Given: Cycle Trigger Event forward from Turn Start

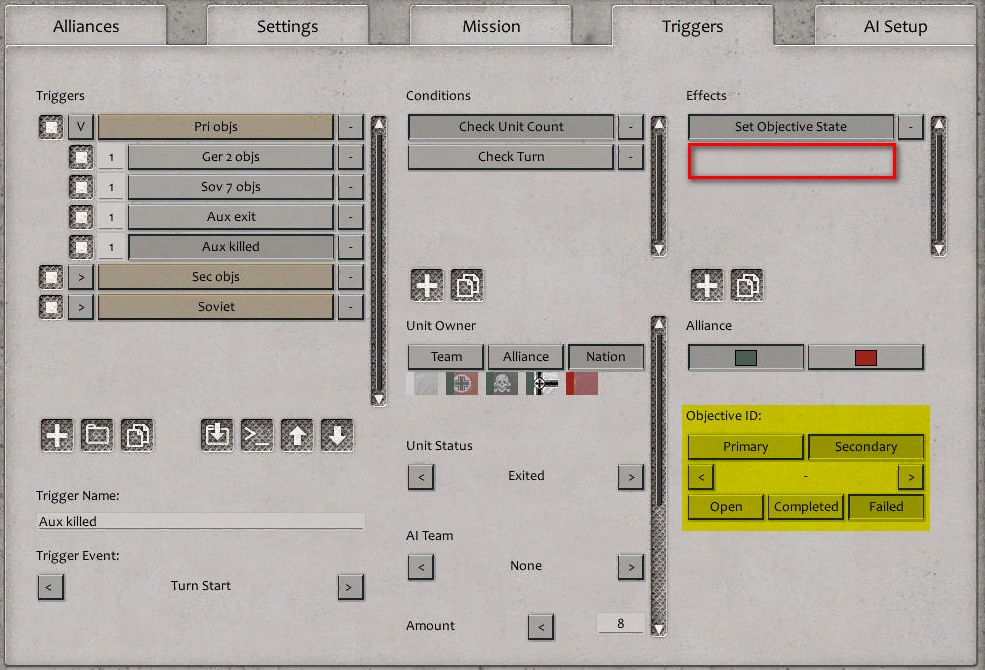Looking at the screenshot, I should [x=350, y=587].
